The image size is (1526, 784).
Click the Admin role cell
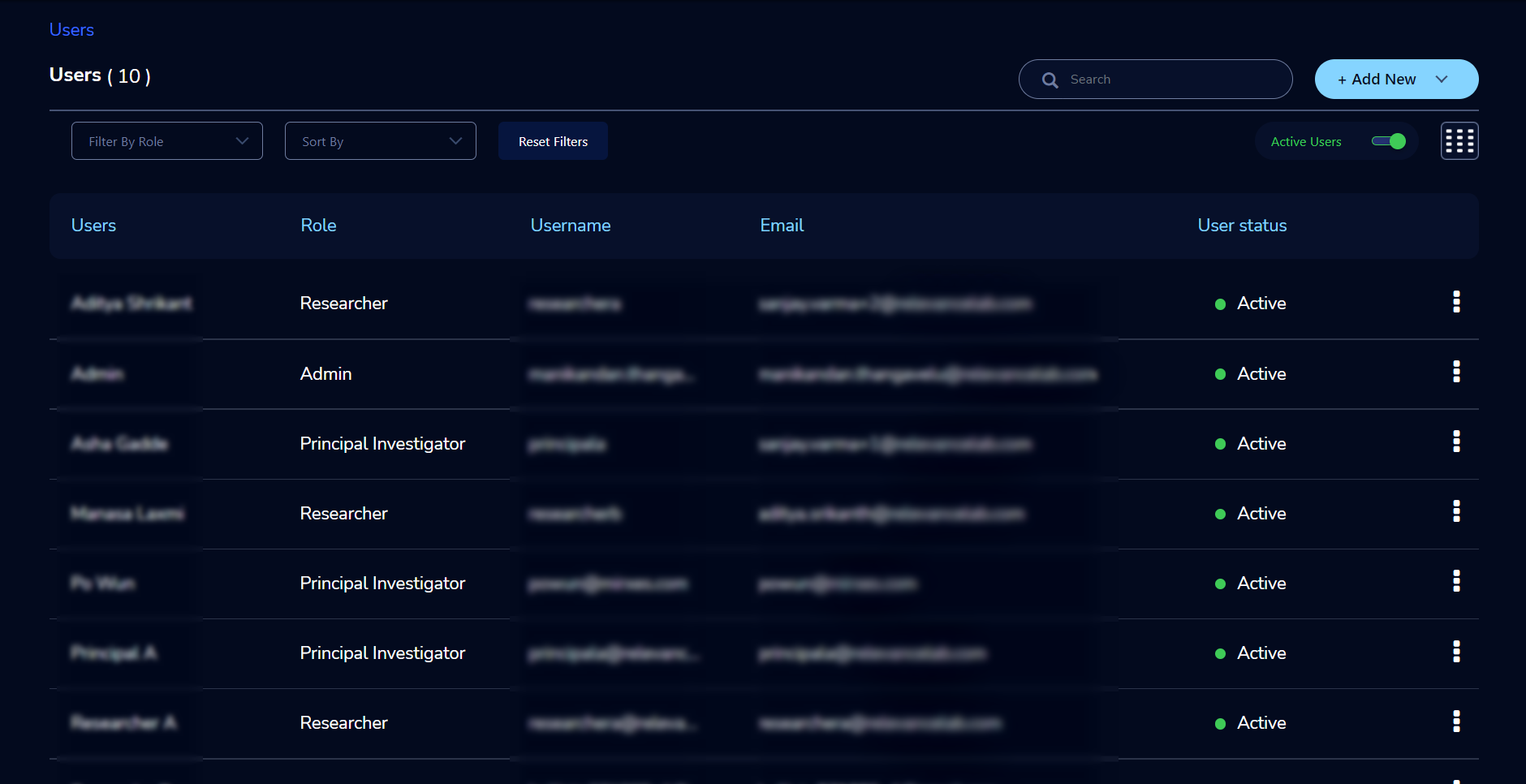pyautogui.click(x=325, y=374)
